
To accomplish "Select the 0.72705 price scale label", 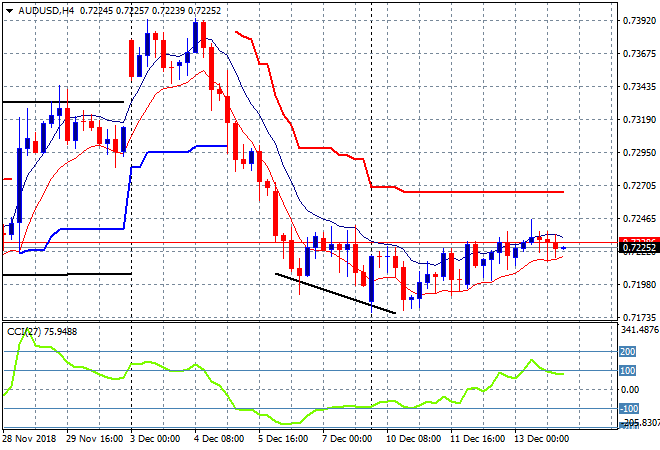I will coord(639,186).
